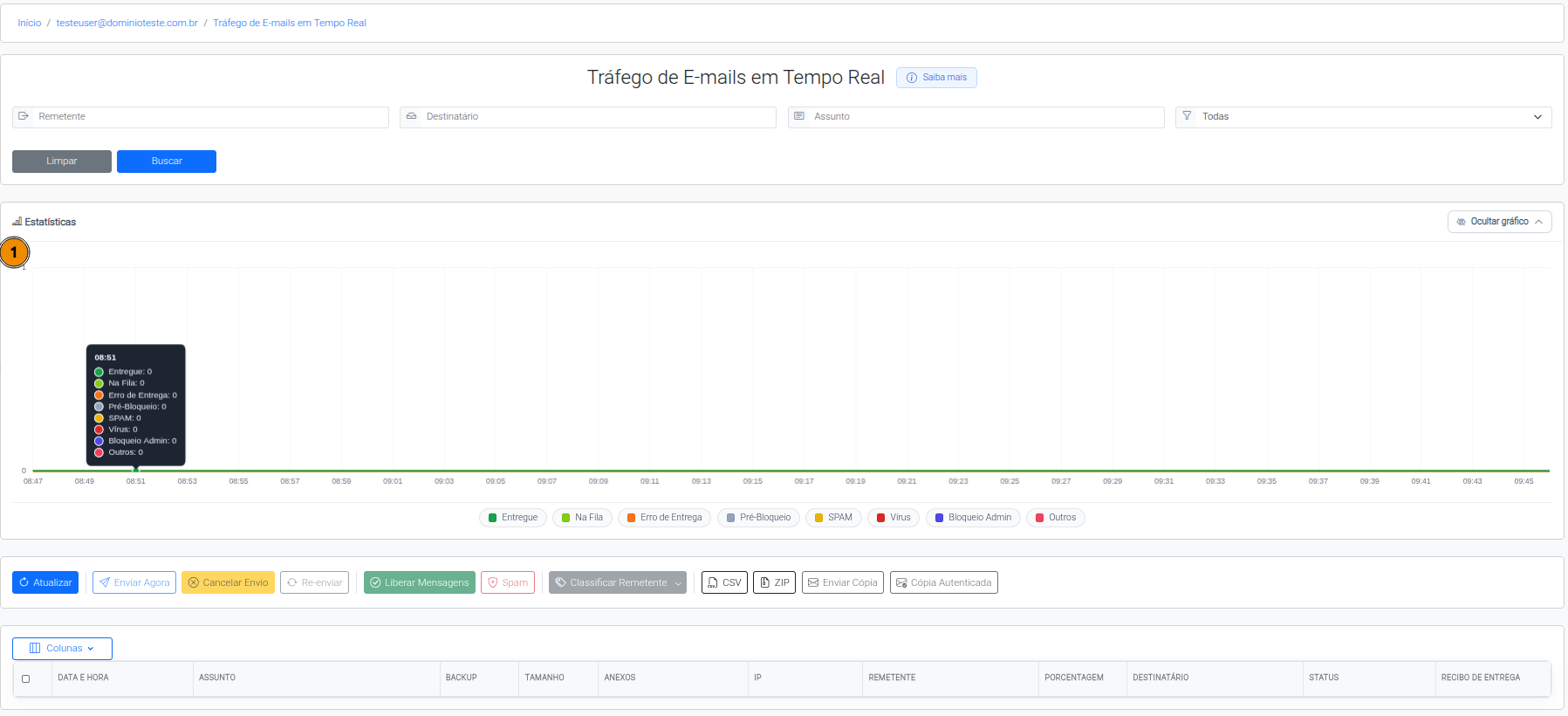The width and height of the screenshot is (1568, 716).
Task: Focus the Assunto search field
Action: tap(976, 117)
